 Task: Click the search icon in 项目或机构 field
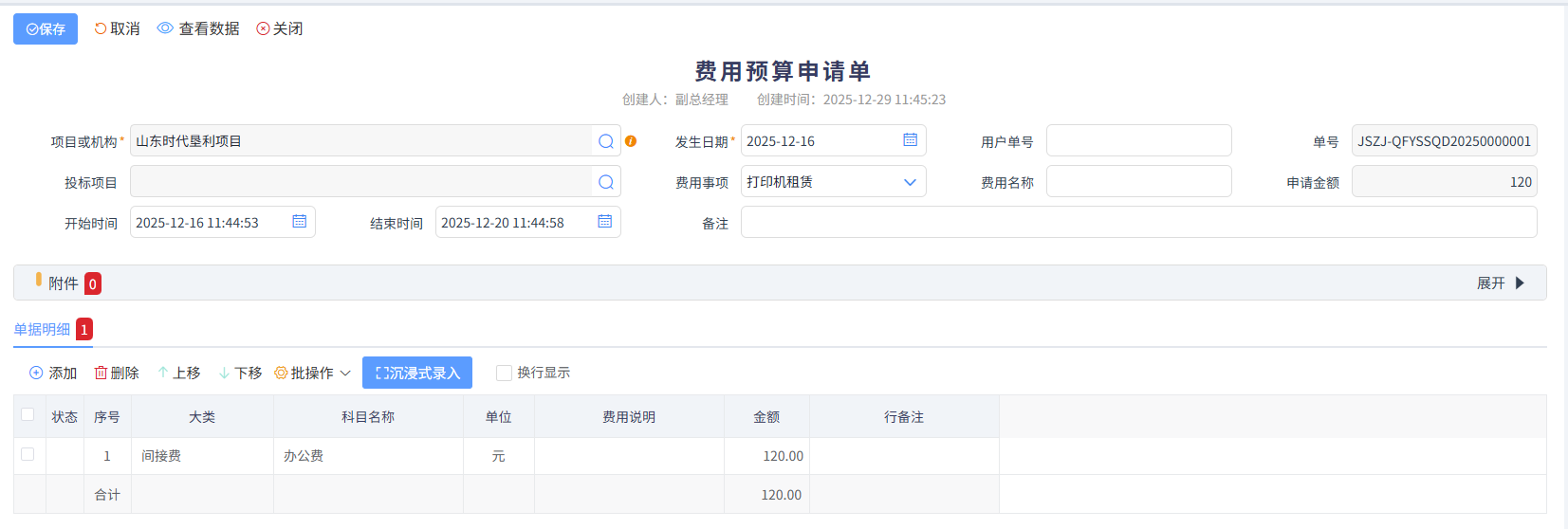click(606, 141)
